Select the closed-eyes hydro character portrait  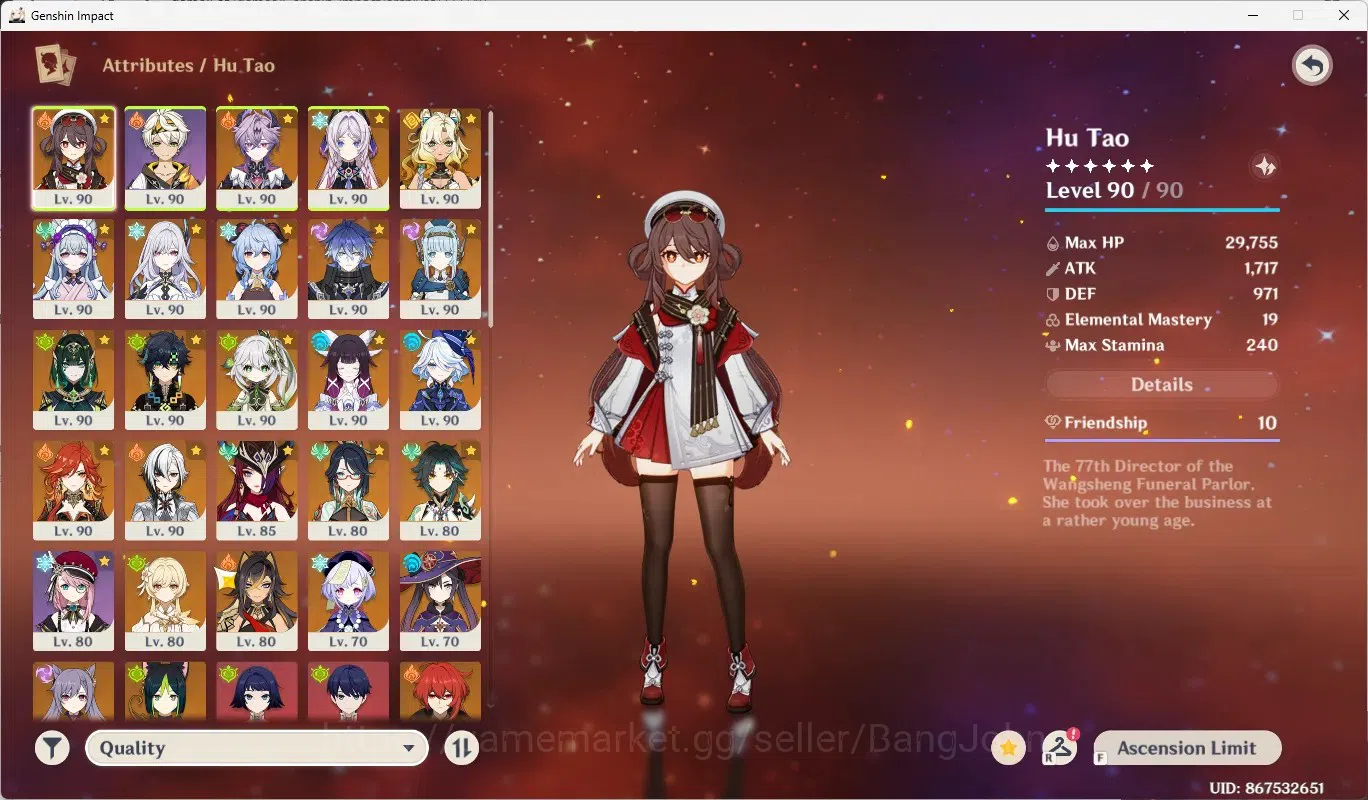point(349,380)
